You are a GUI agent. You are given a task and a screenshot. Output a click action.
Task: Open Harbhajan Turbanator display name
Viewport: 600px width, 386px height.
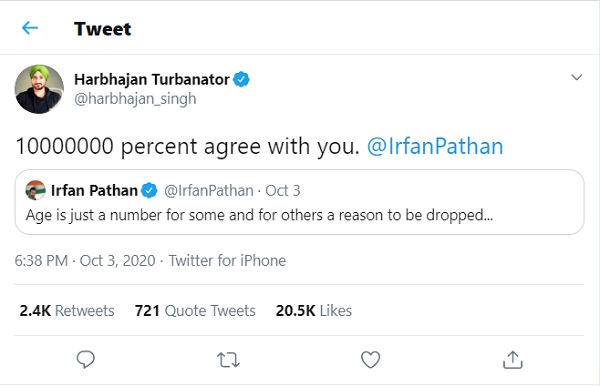click(x=152, y=80)
